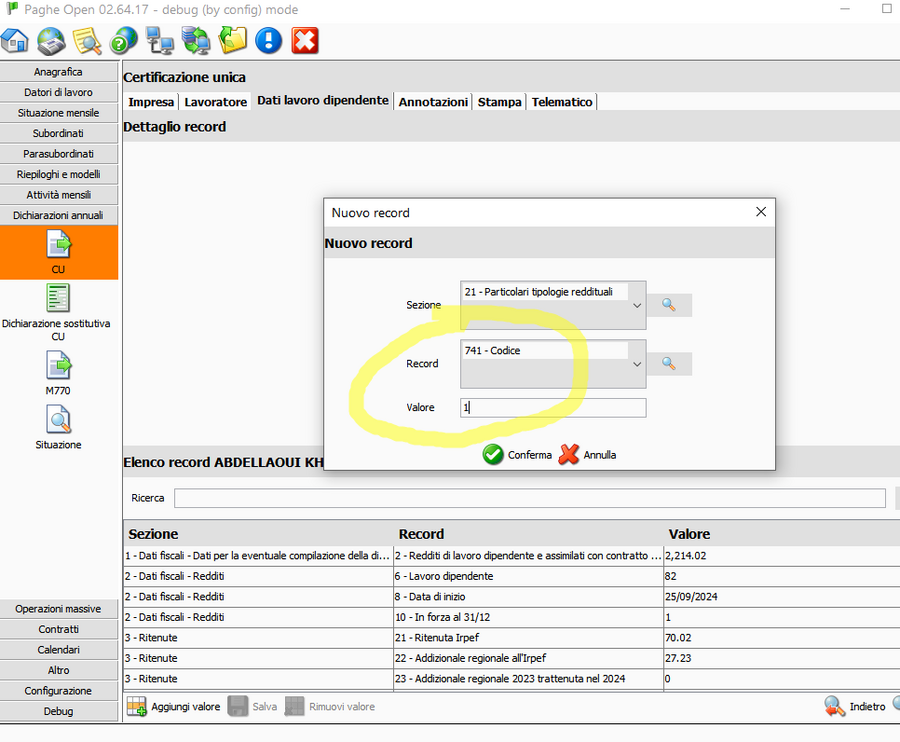Image resolution: width=900 pixels, height=742 pixels.
Task: Open the help globe question mark icon
Action: (x=124, y=40)
